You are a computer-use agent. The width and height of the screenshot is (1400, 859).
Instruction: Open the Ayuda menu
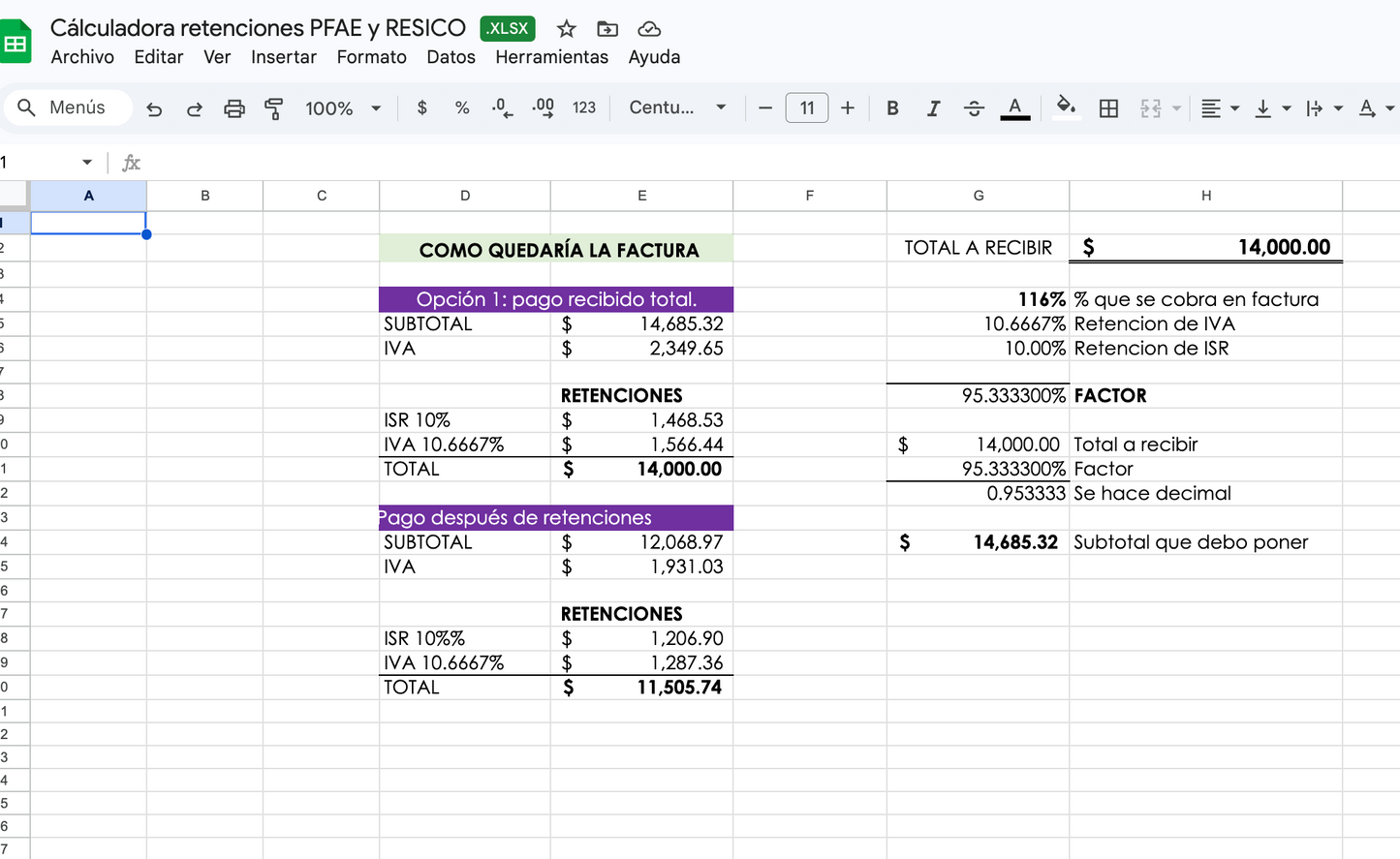[655, 57]
